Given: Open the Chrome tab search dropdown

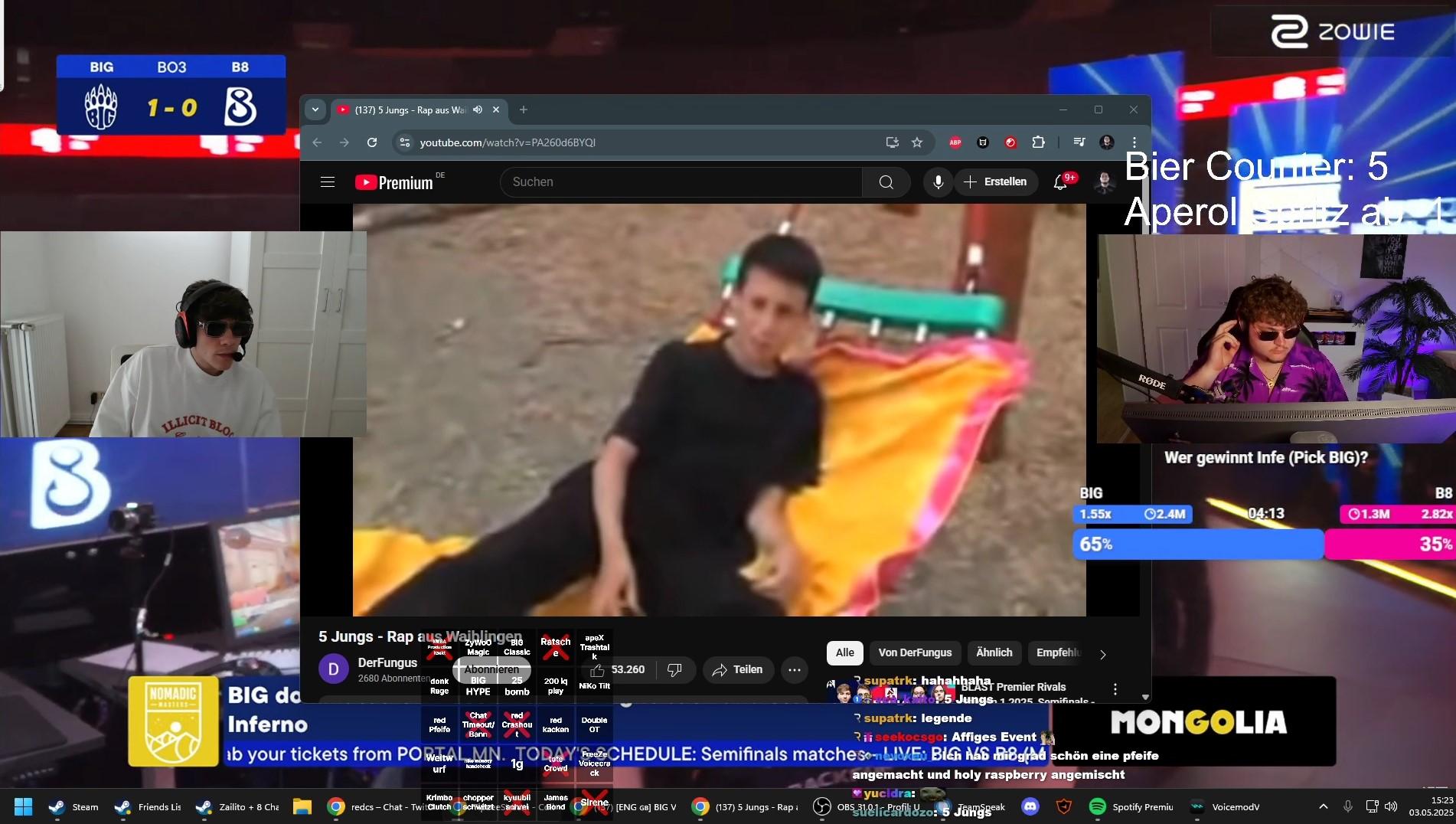Looking at the screenshot, I should pos(315,110).
